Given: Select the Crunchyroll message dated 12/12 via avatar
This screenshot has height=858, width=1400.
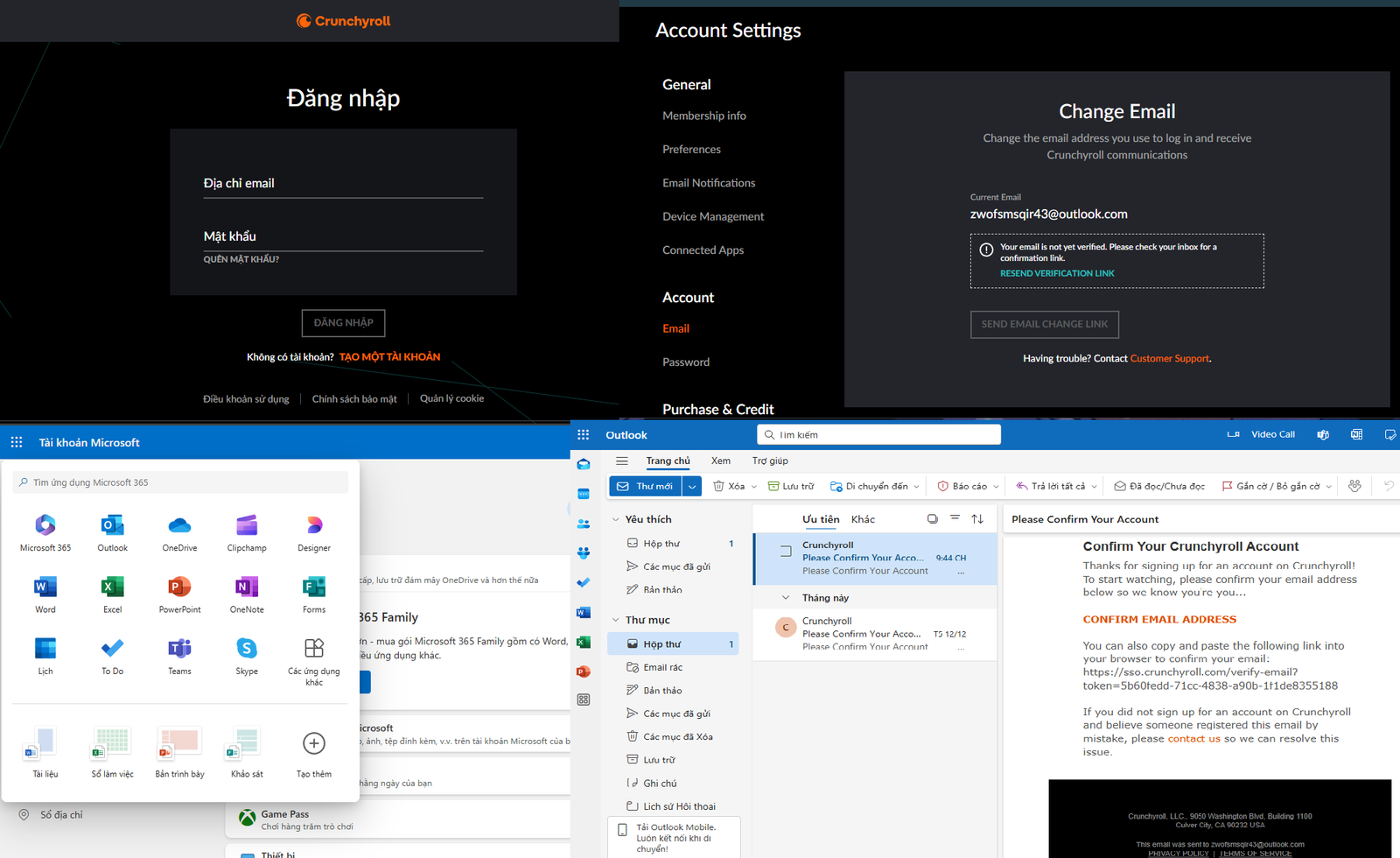Looking at the screenshot, I should tap(786, 627).
